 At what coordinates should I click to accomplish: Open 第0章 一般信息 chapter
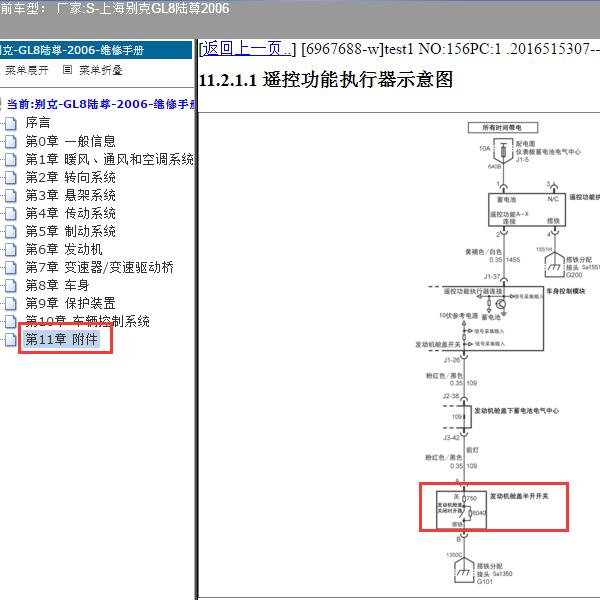(x=70, y=141)
